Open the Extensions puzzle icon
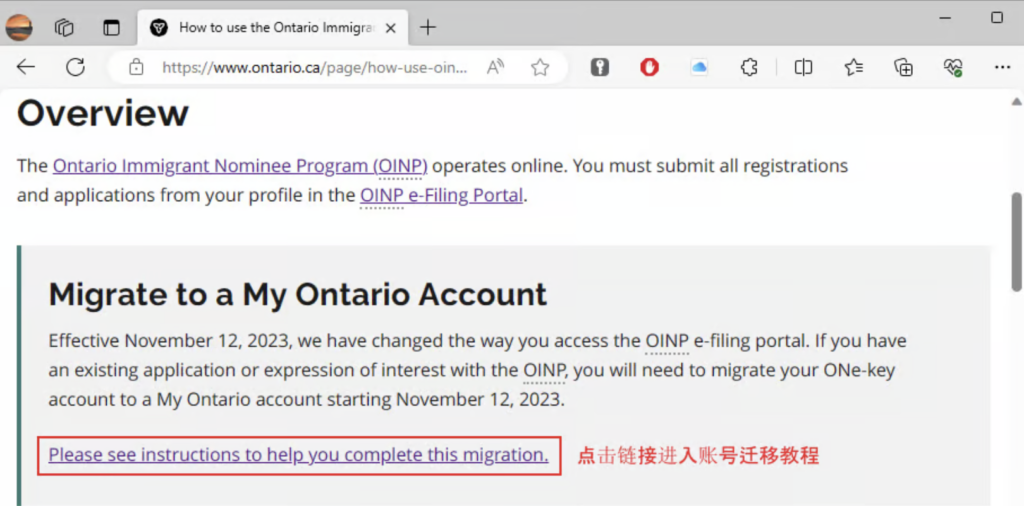1024x506 pixels. pos(749,67)
